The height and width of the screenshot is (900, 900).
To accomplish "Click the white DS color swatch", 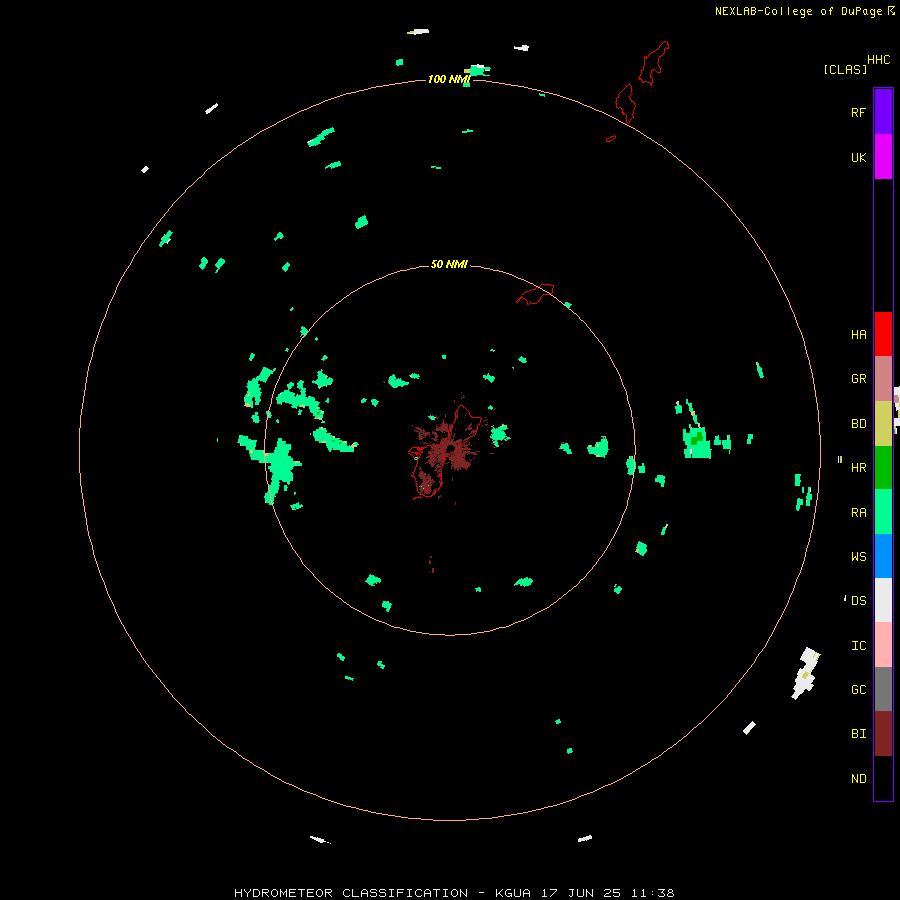I will pyautogui.click(x=883, y=600).
